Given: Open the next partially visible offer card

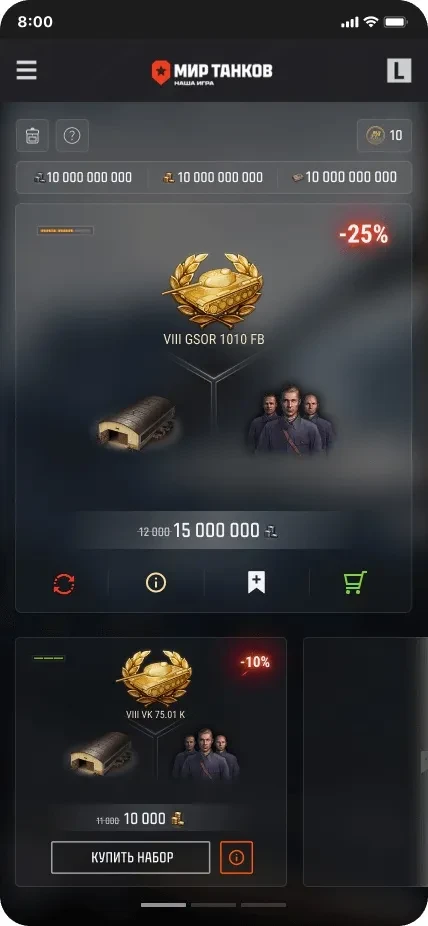Looking at the screenshot, I should point(365,762).
